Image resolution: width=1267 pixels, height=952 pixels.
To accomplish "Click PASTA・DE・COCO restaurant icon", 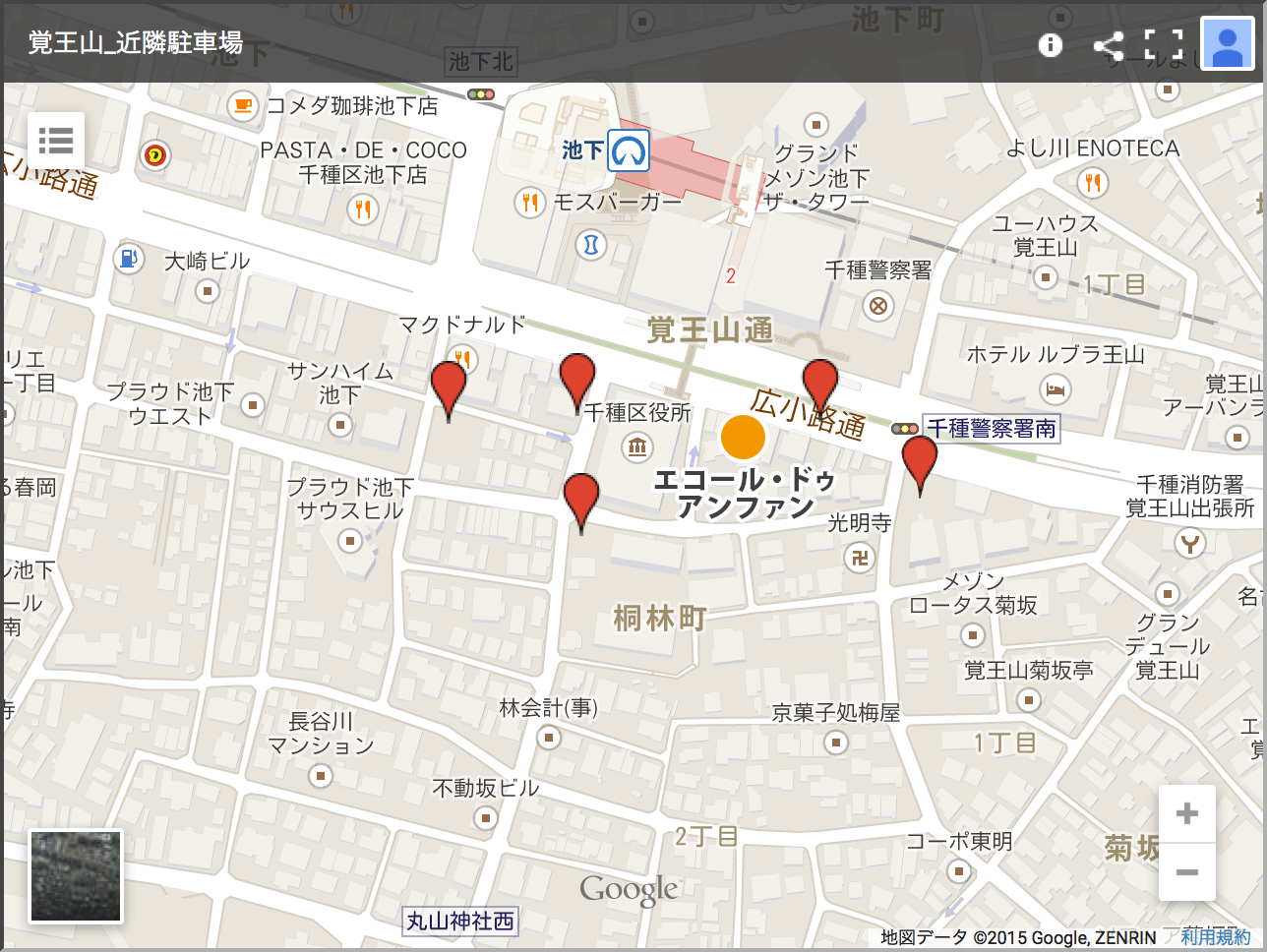I will (x=363, y=208).
